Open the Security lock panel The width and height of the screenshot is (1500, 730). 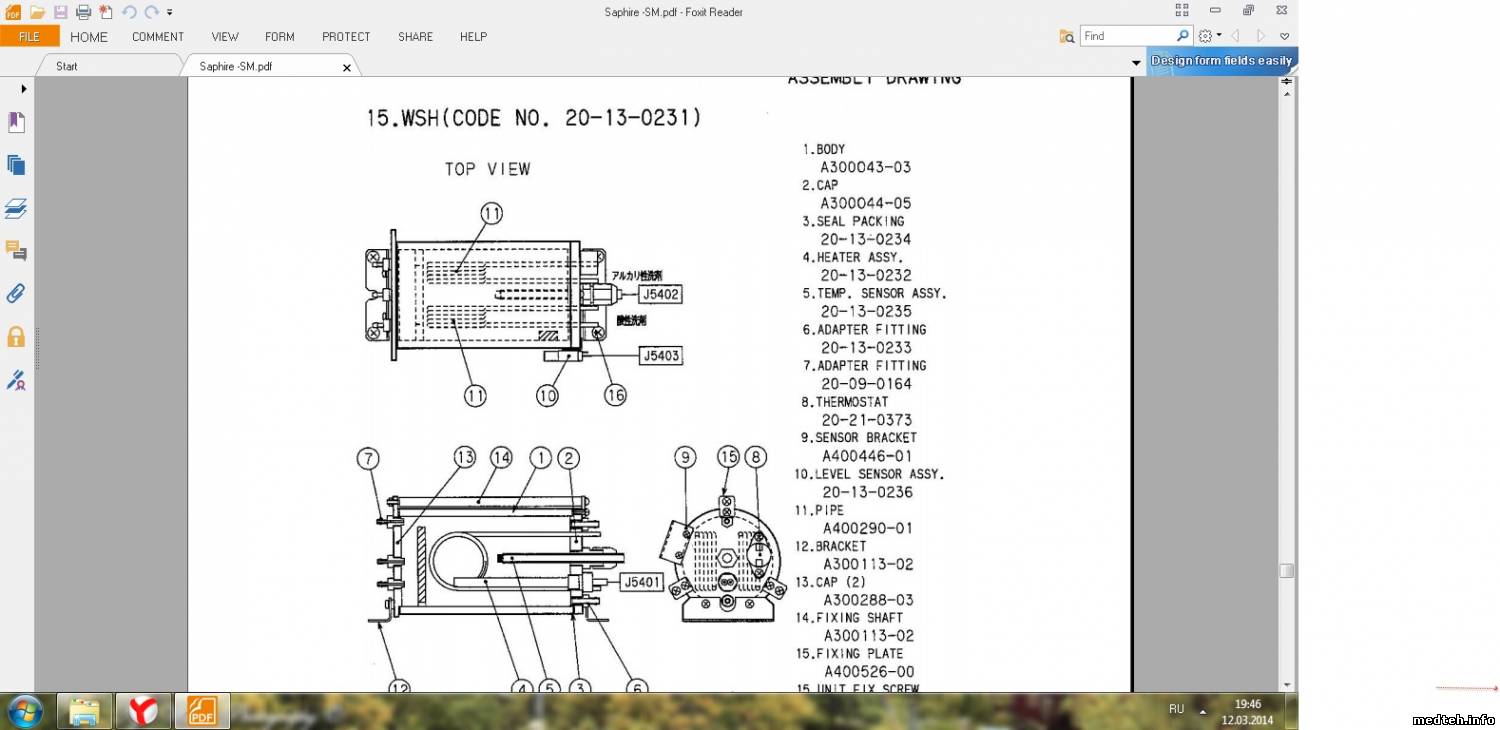(x=16, y=336)
